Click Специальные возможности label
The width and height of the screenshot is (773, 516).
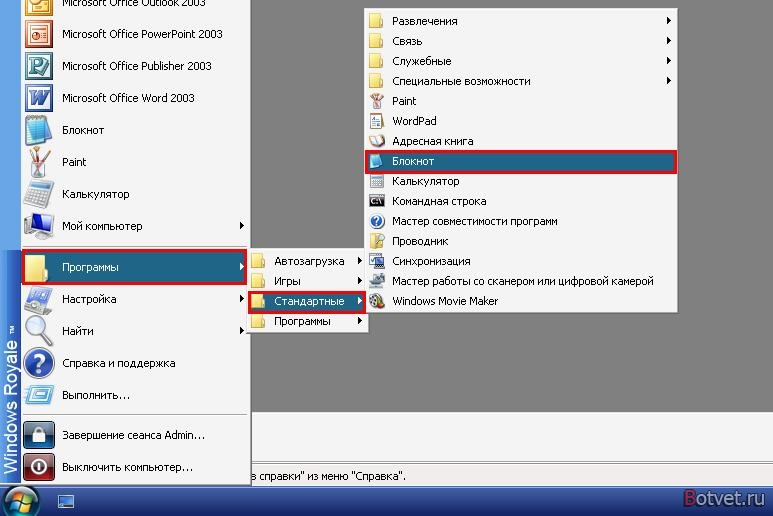461,81
